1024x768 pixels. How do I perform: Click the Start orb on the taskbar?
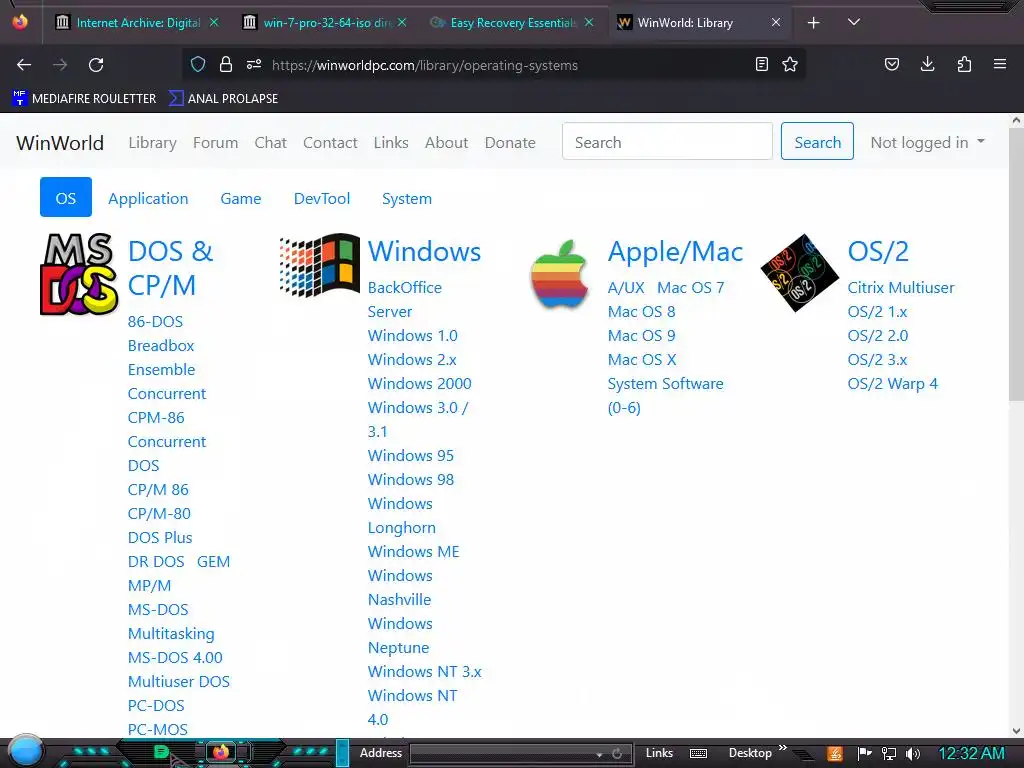[x=26, y=751]
